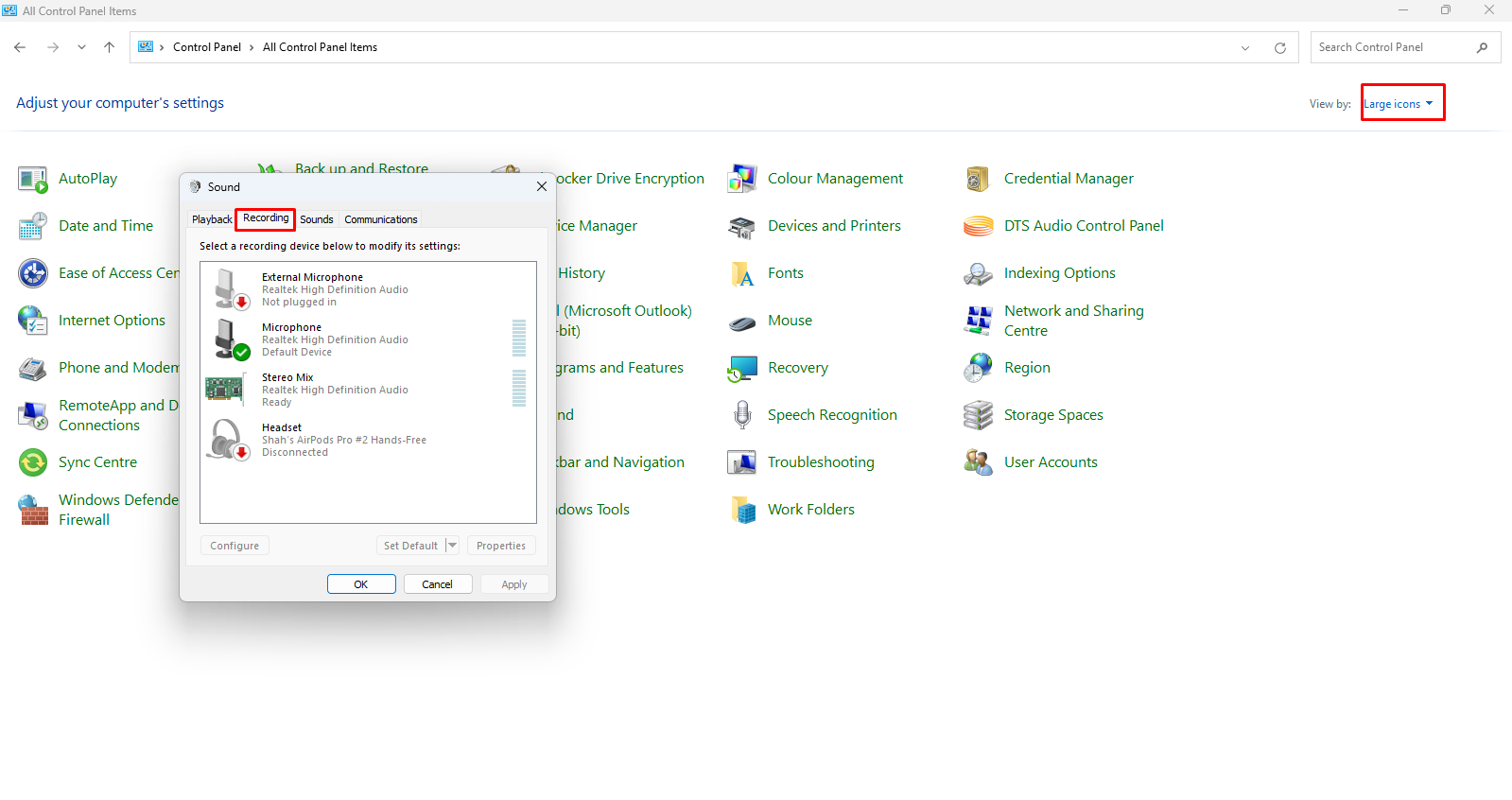Switch to the Playback tab
1512x800 pixels.
pos(211,219)
